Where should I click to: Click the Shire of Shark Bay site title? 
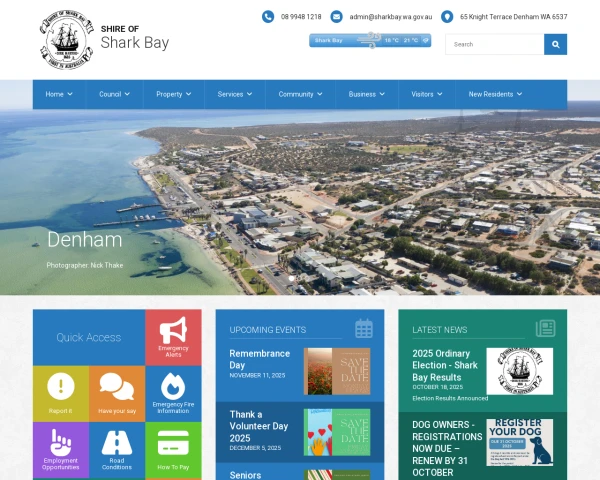point(135,38)
